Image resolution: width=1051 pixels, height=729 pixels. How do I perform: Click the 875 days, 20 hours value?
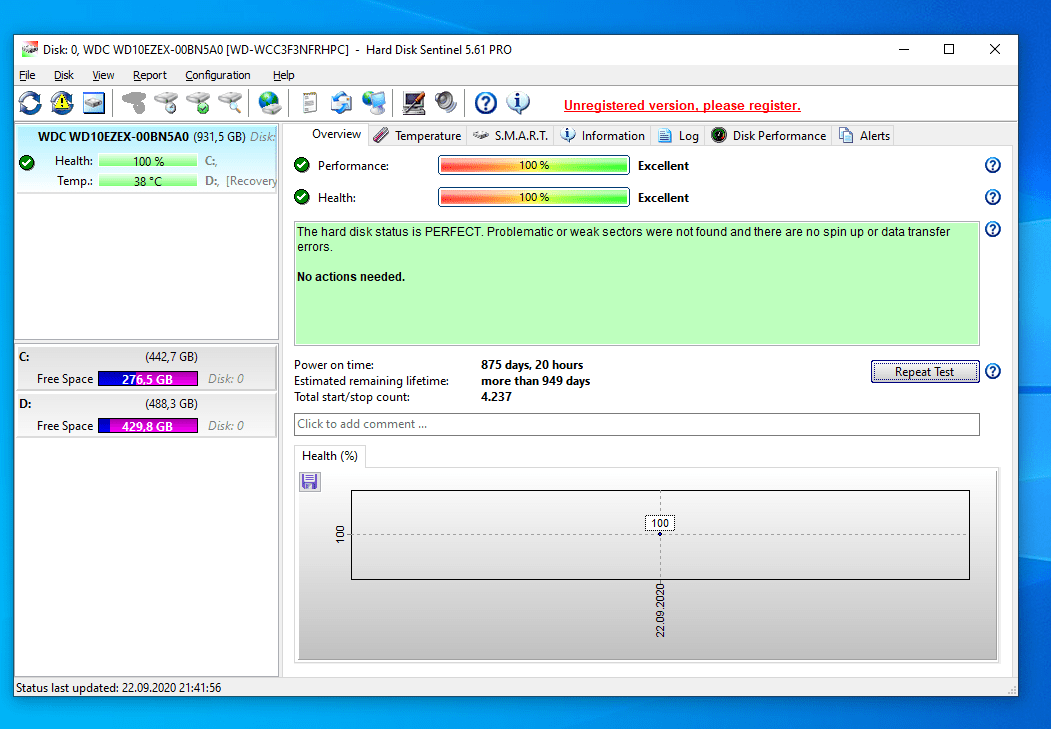click(532, 364)
